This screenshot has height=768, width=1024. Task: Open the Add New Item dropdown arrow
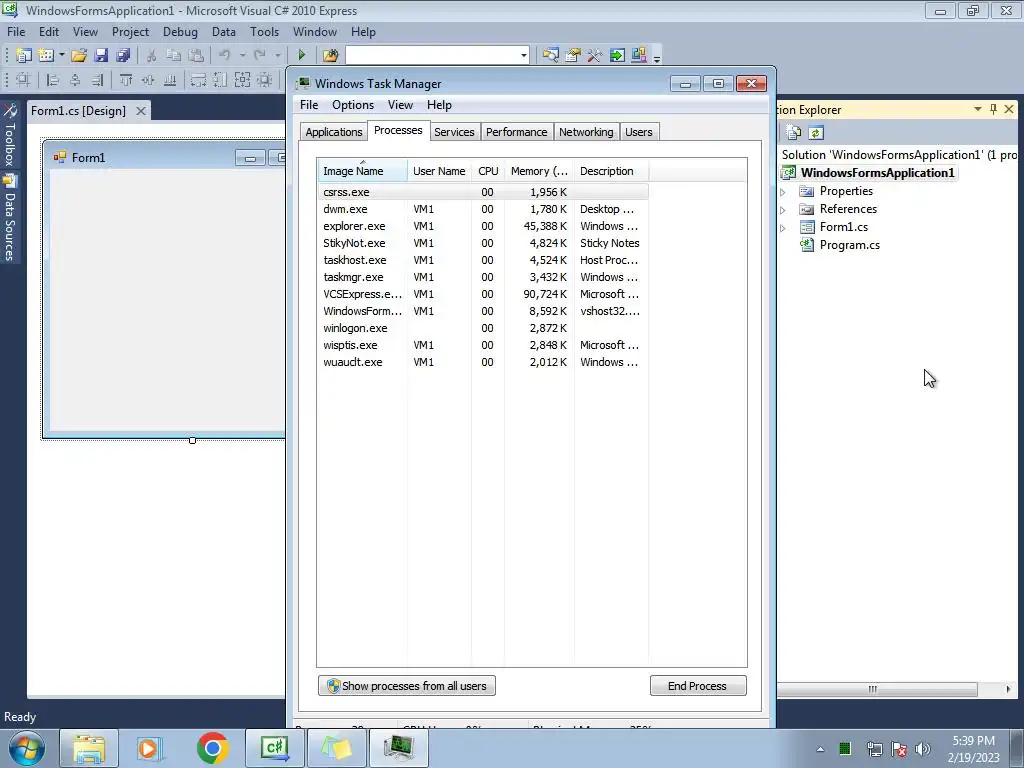click(x=61, y=56)
